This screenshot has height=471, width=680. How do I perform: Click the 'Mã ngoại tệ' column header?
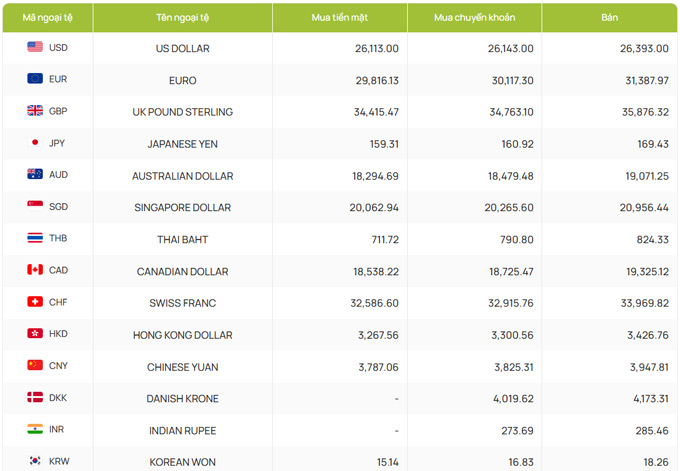point(48,18)
